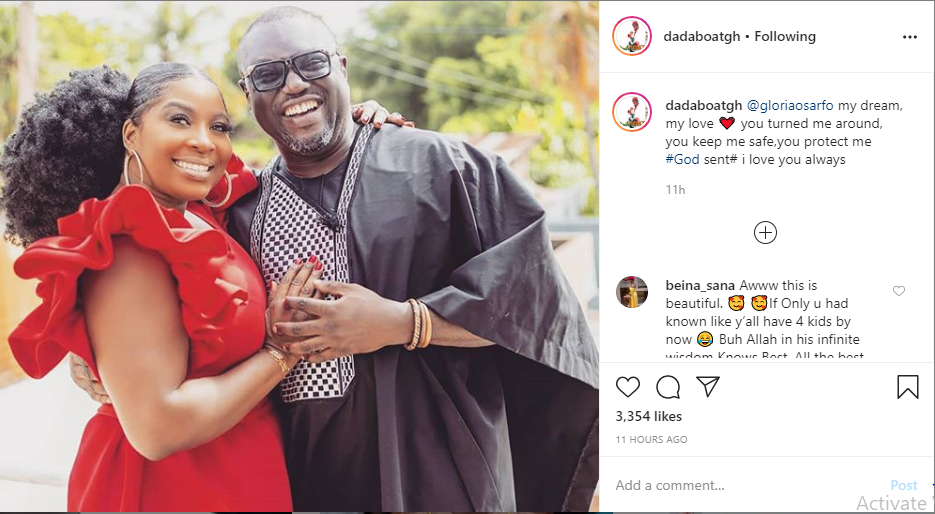Load more comments with the plus circle

(765, 233)
